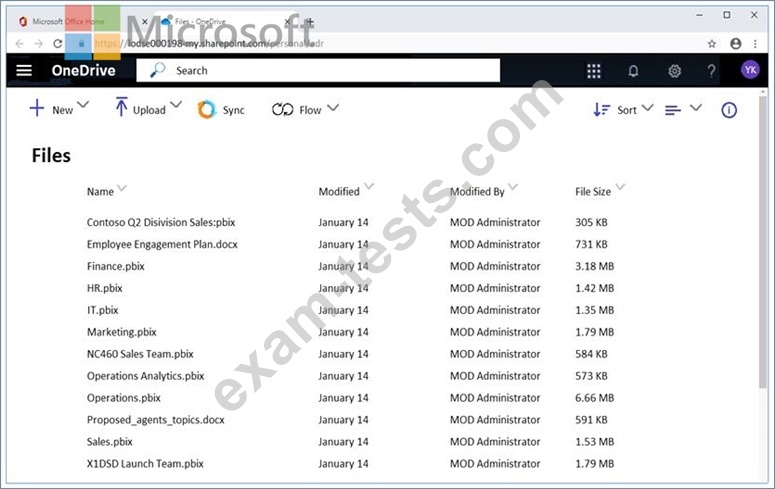The height and width of the screenshot is (489, 775).
Task: Go forward in browser history
Action: pyautogui.click(x=39, y=44)
